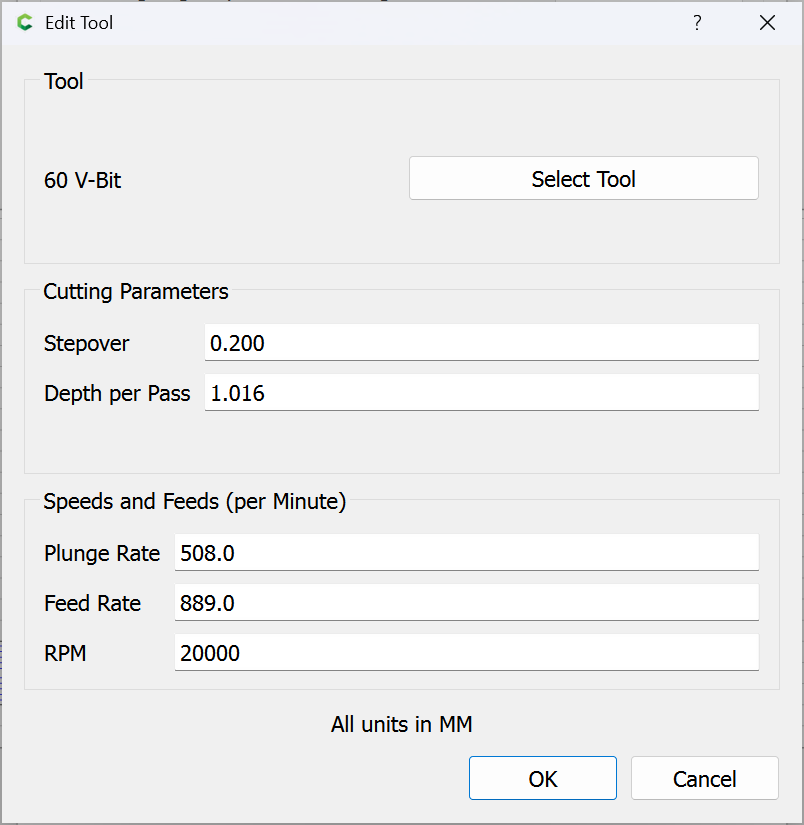Click into the Depth per Pass field
Viewport: 804px width, 825px height.
coord(481,393)
